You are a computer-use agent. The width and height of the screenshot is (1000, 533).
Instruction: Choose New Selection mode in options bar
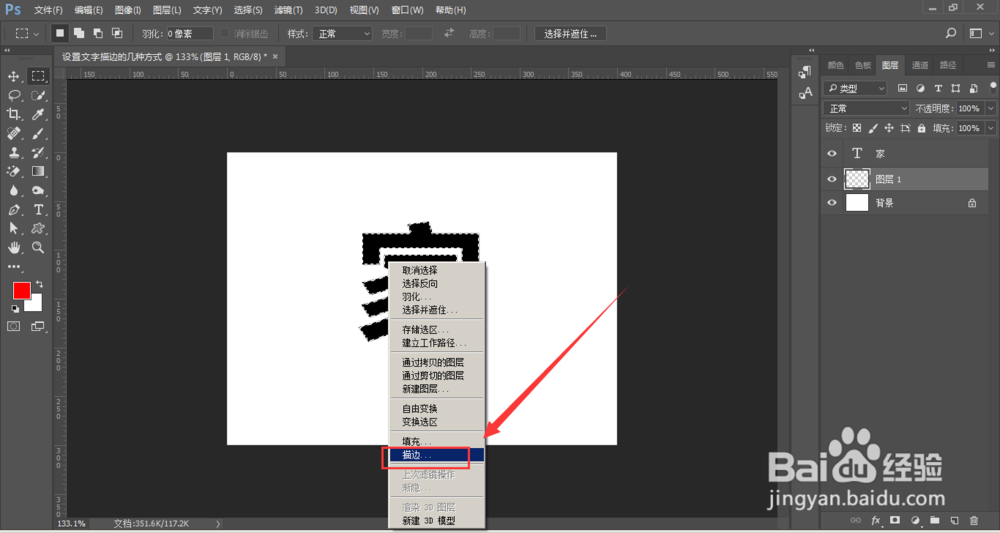tap(60, 33)
